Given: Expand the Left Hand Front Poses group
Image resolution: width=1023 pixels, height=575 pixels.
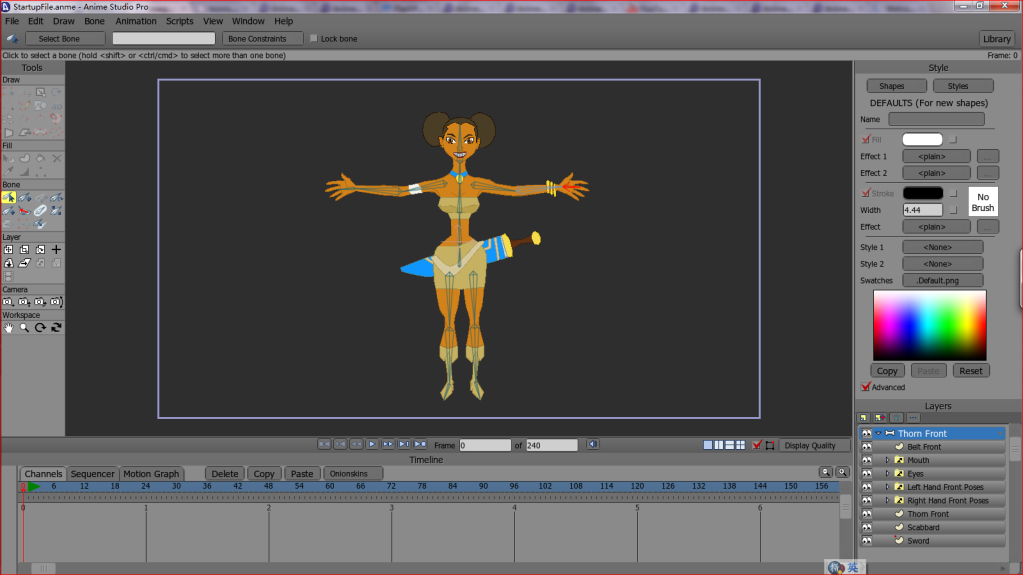Looking at the screenshot, I should pyautogui.click(x=887, y=487).
